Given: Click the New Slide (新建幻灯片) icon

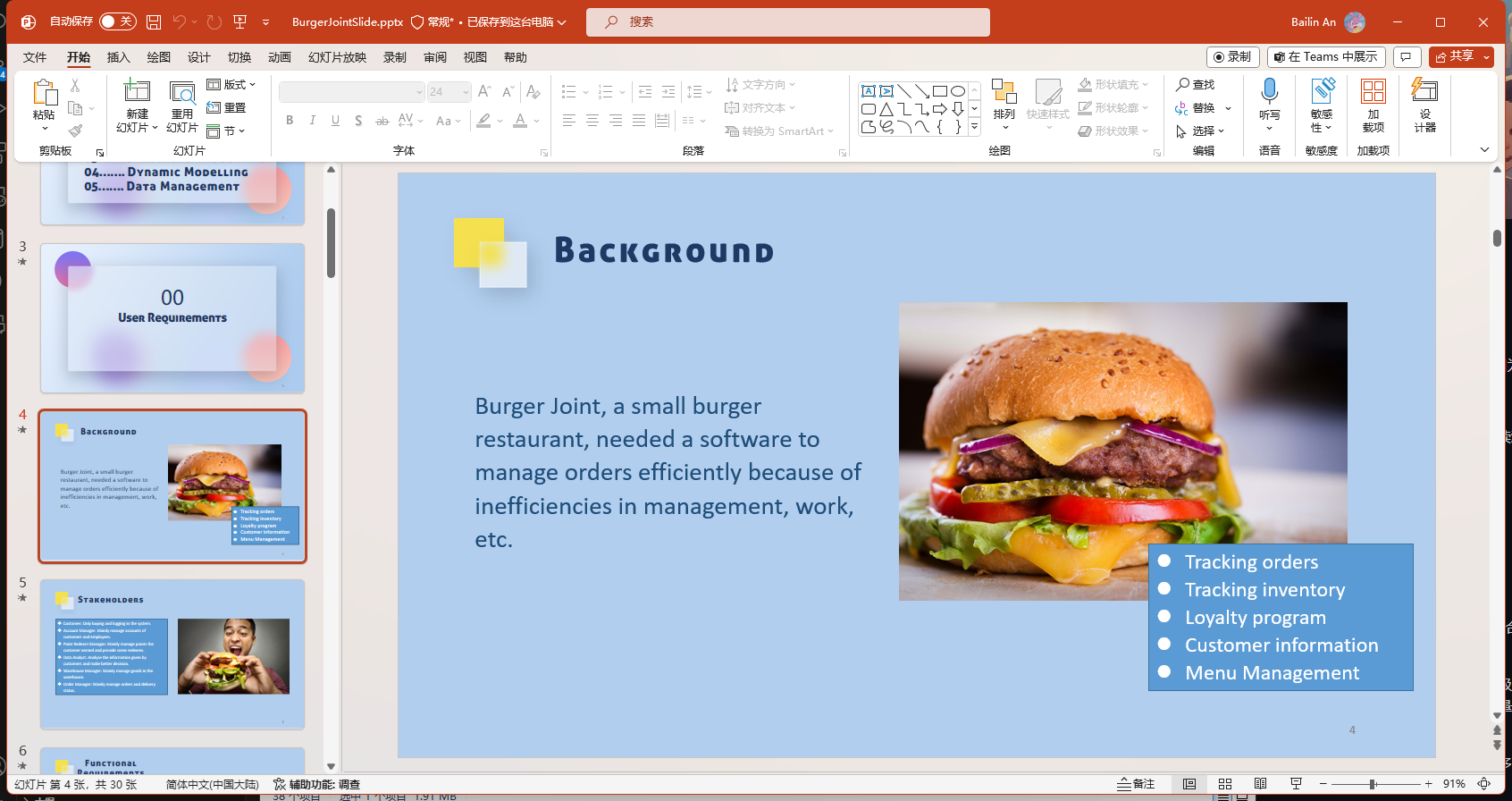Looking at the screenshot, I should pyautogui.click(x=137, y=92).
